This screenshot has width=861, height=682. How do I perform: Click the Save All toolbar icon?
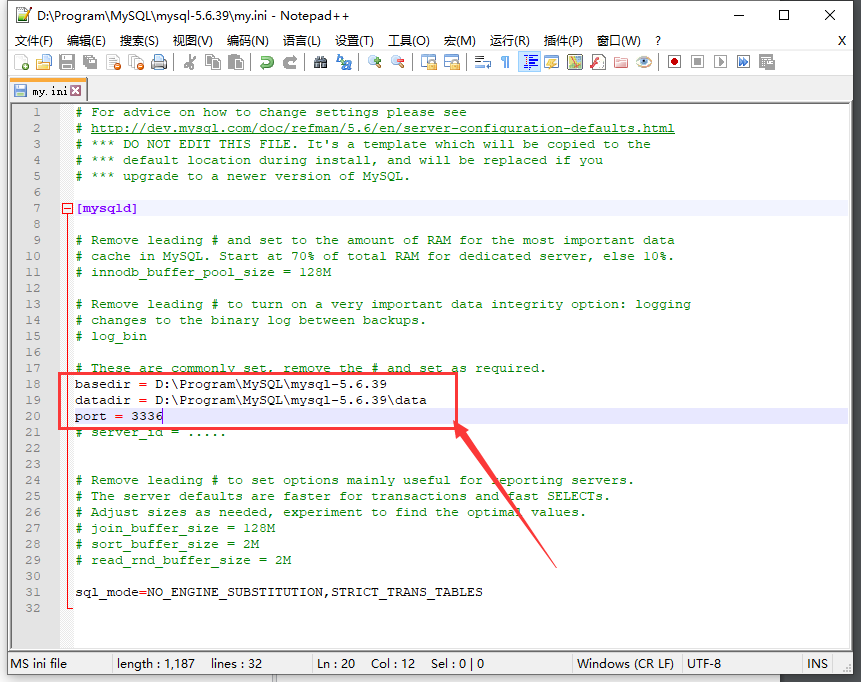88,62
